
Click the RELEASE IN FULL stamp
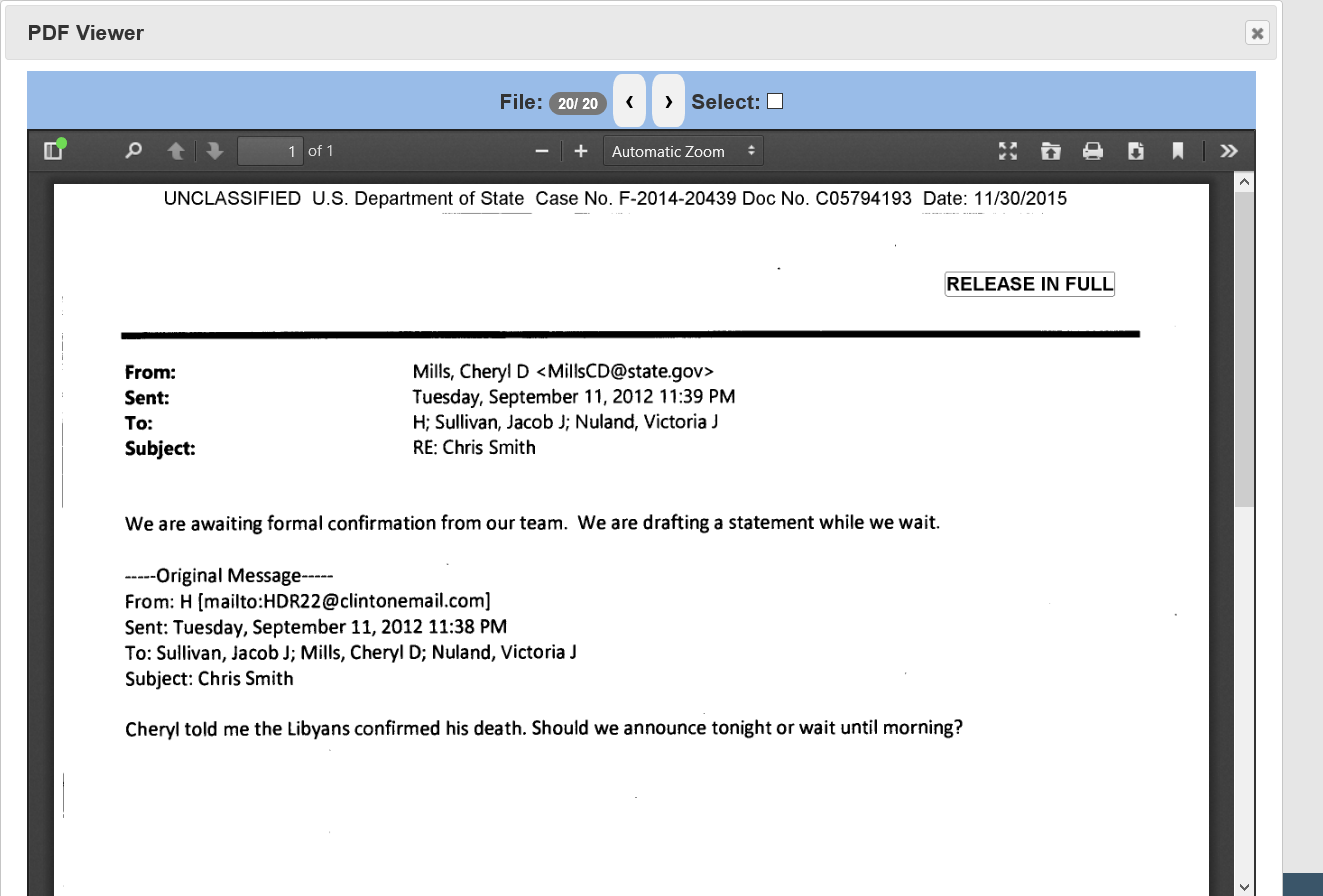pos(1030,284)
